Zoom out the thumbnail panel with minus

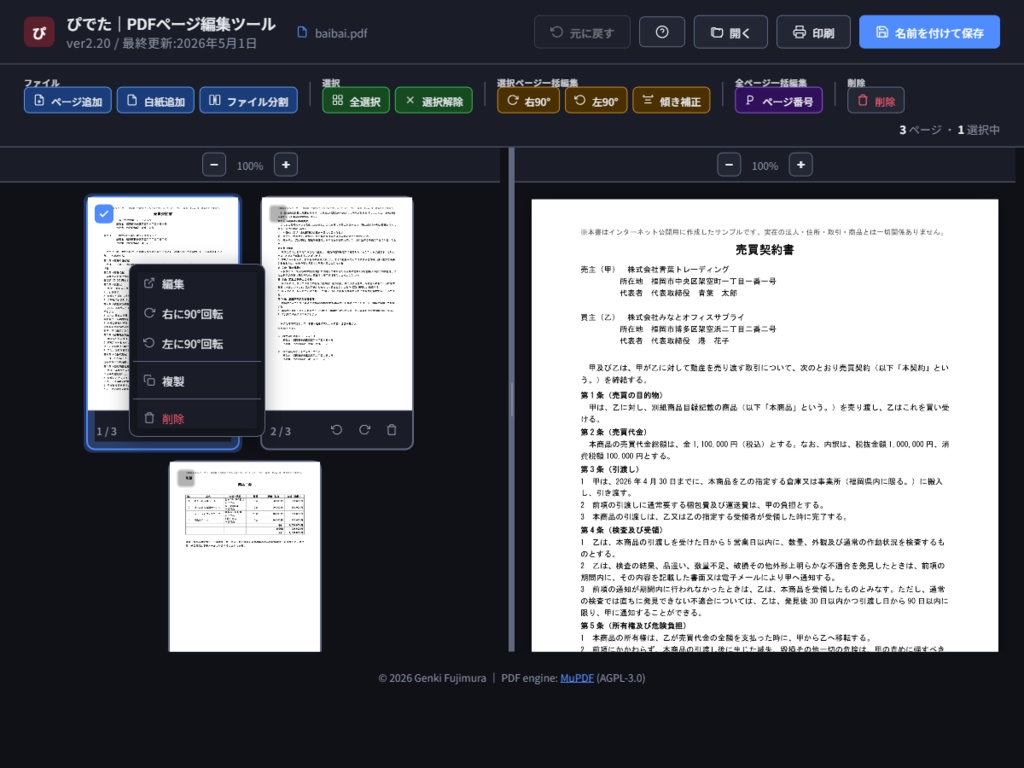pos(214,165)
